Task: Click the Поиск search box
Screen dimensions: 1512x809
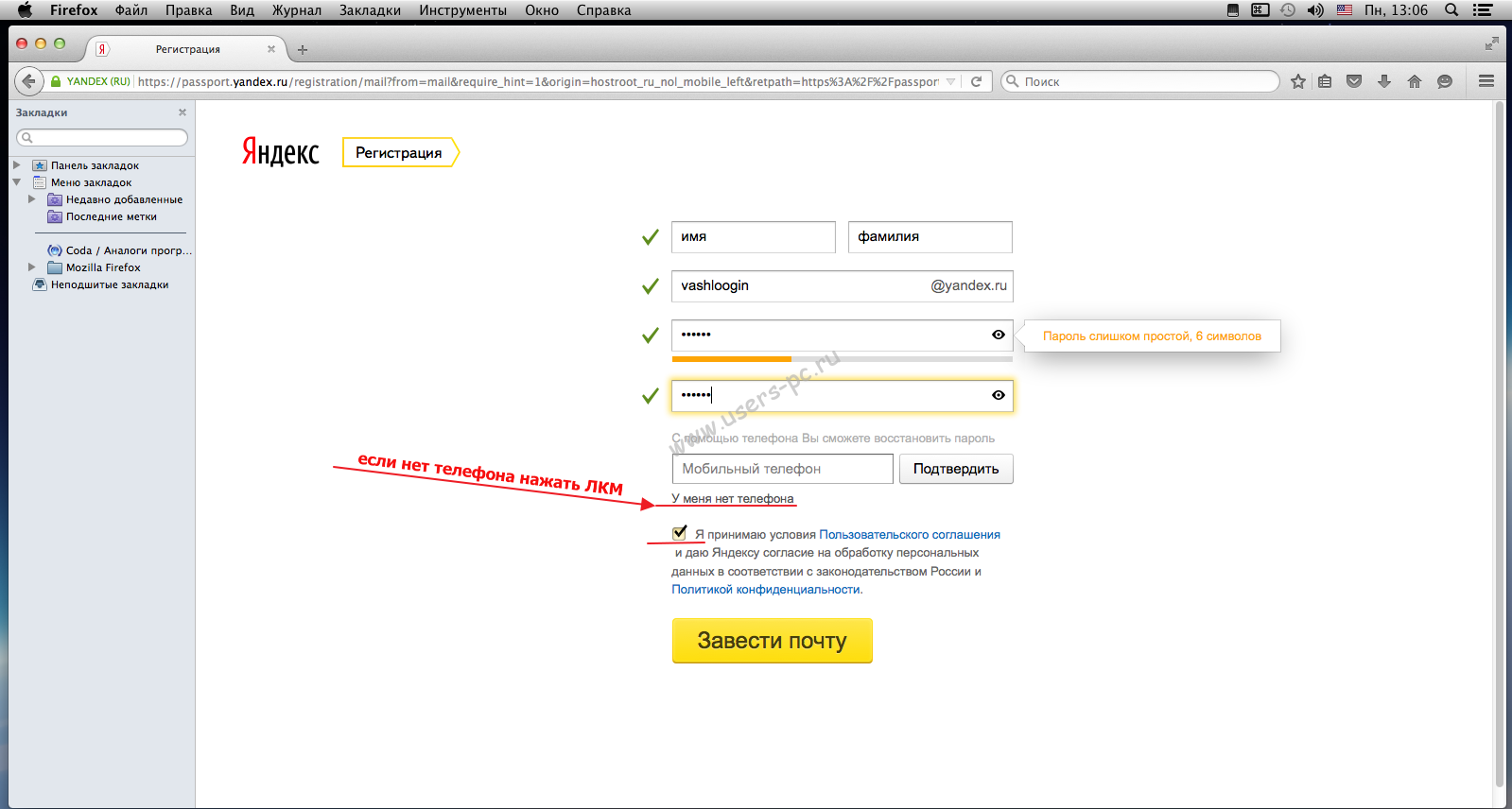Action: tap(1140, 81)
